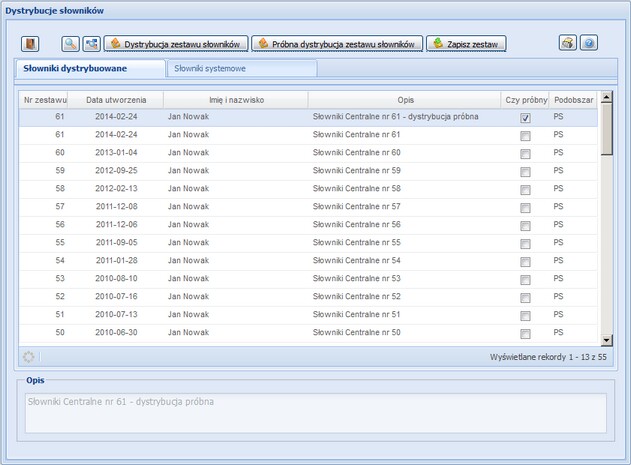The width and height of the screenshot is (631, 465).
Task: Open help via question mark icon
Action: click(589, 44)
